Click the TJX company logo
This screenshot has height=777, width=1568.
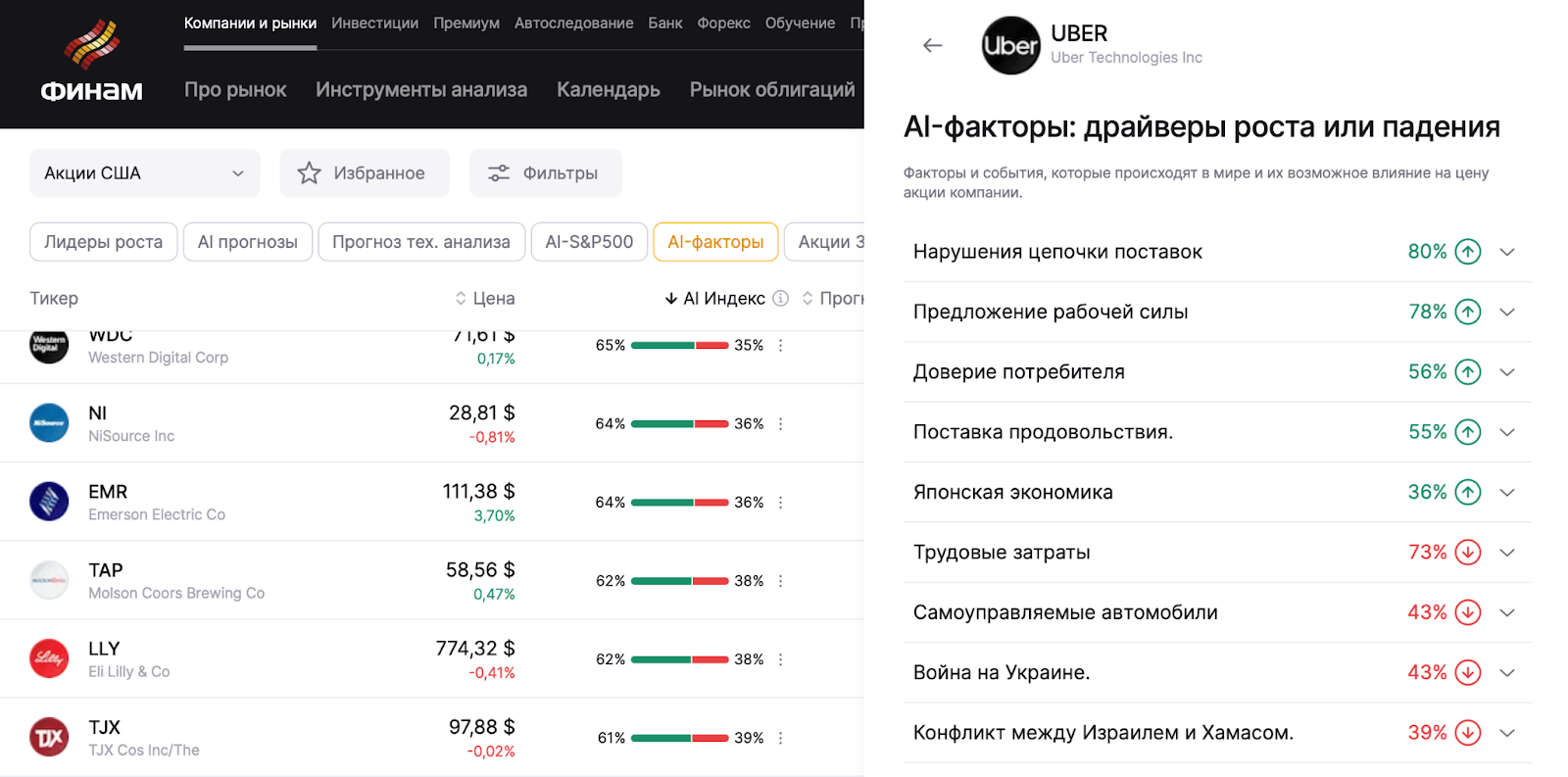click(x=49, y=737)
